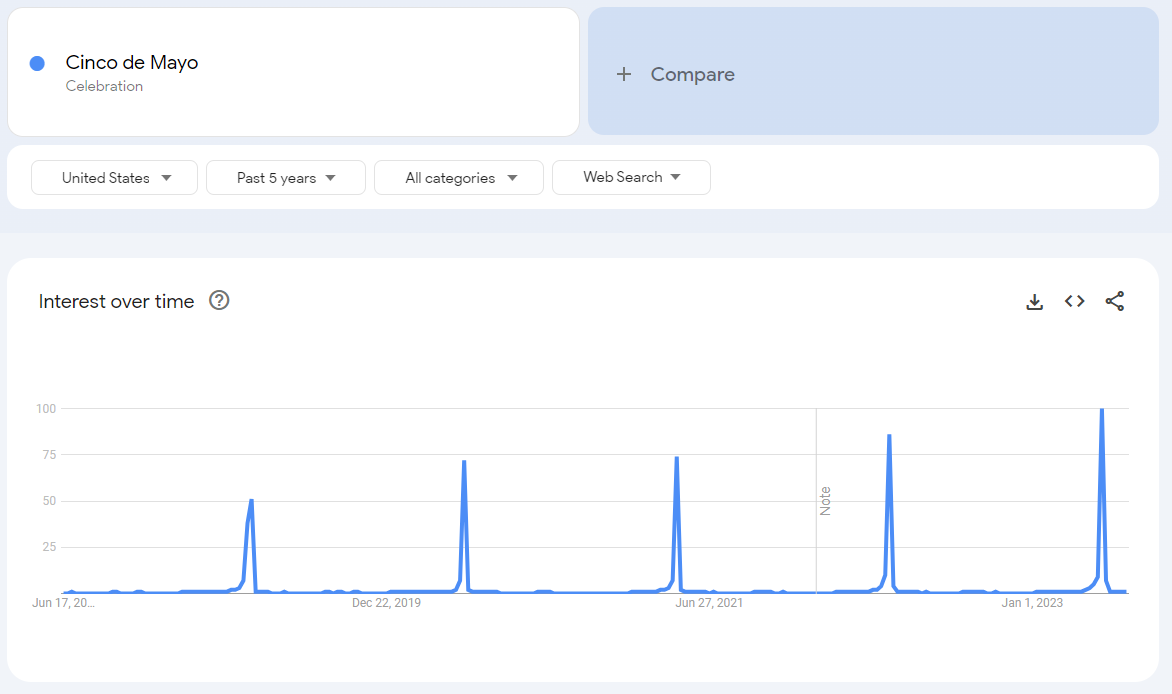Click the Interest over time heading
This screenshot has height=694, width=1172.
(x=116, y=301)
